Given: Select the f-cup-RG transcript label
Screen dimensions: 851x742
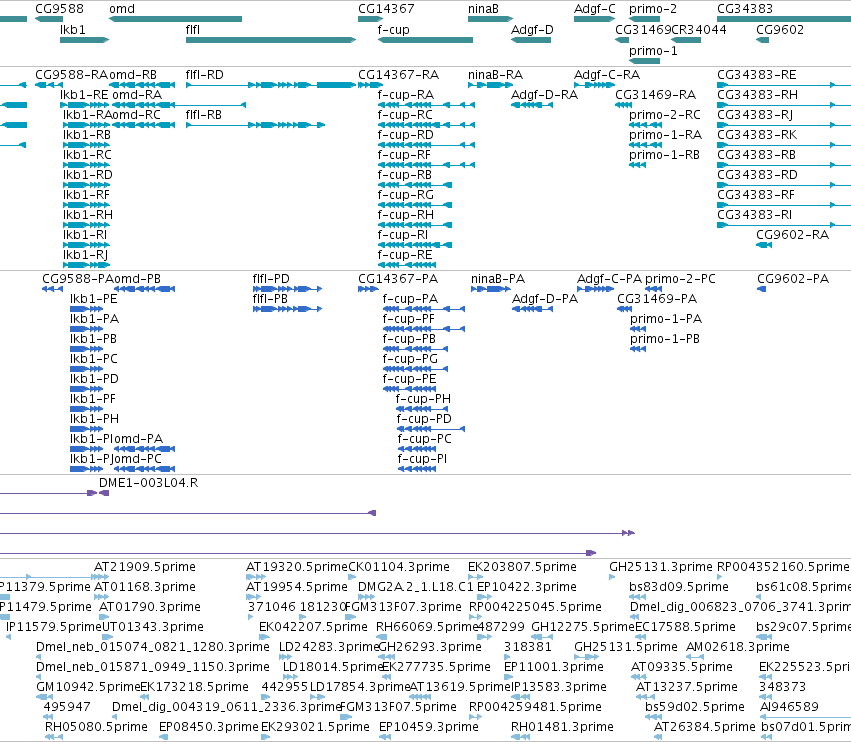Looking at the screenshot, I should pos(405,194).
